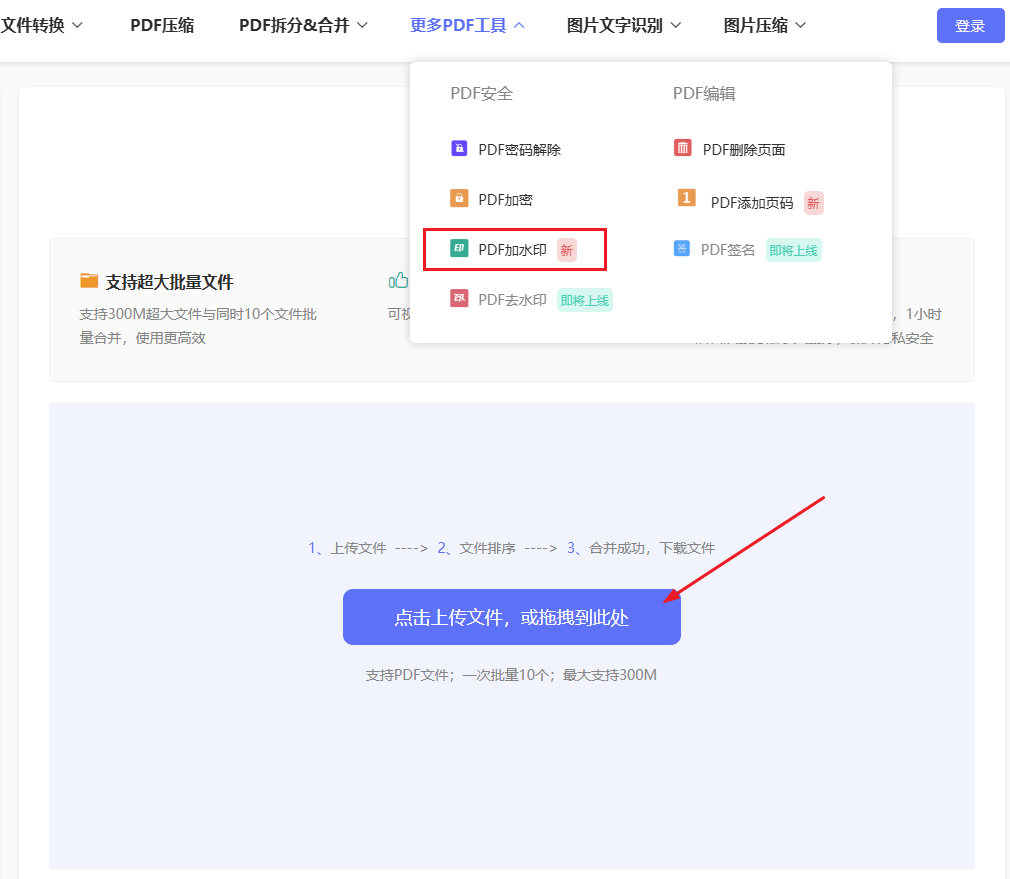Viewport: 1010px width, 879px height.
Task: Open the PDF拆分&合并 menu
Action: pos(295,25)
